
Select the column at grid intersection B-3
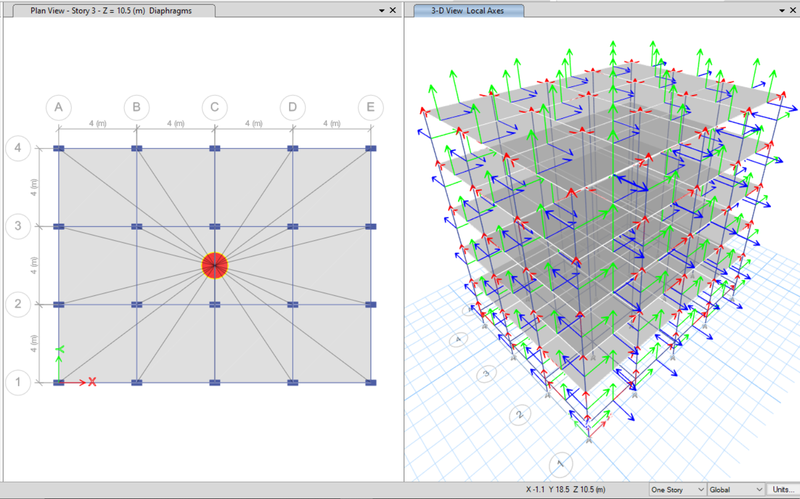coord(137,227)
